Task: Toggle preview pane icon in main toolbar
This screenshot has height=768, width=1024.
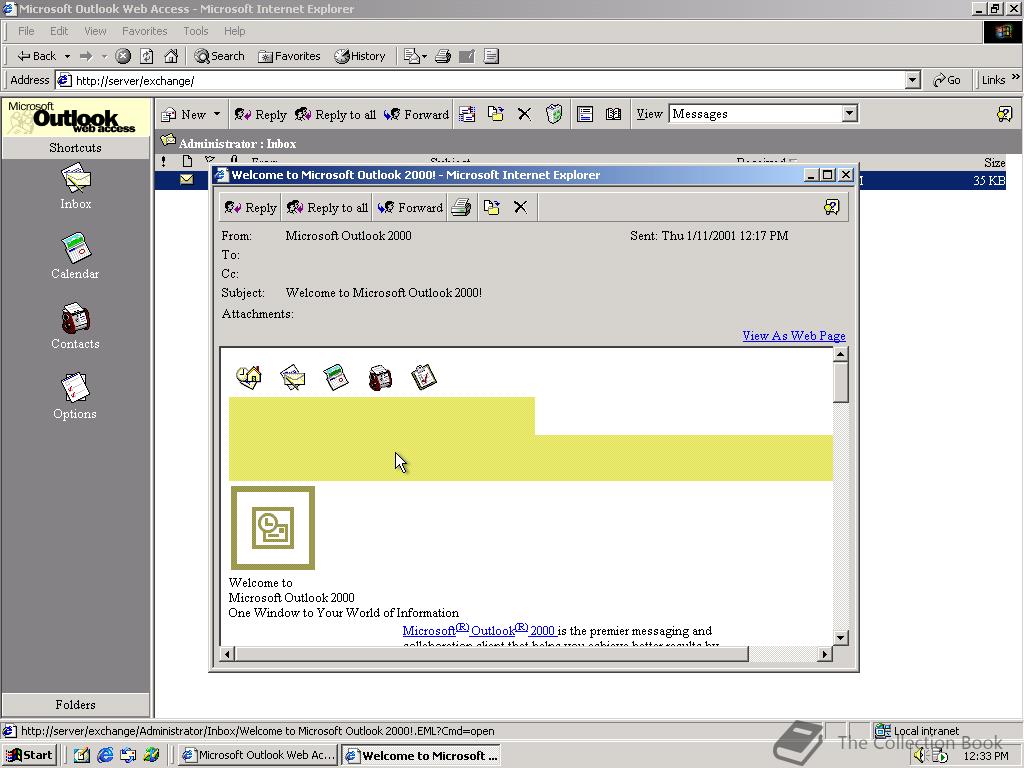Action: (585, 114)
